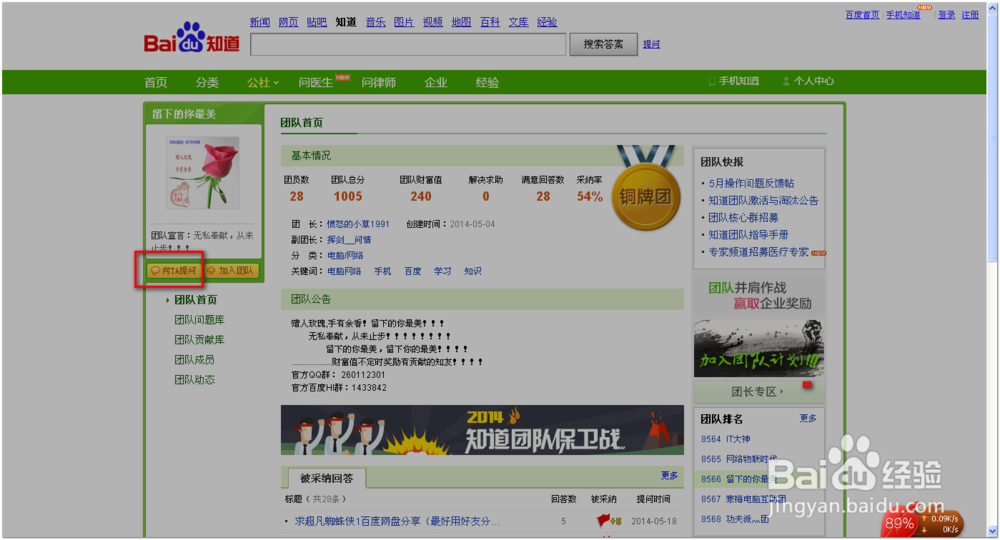Image resolution: width=1000 pixels, height=540 pixels.
Task: Click the 向TA提问 button
Action: (174, 270)
